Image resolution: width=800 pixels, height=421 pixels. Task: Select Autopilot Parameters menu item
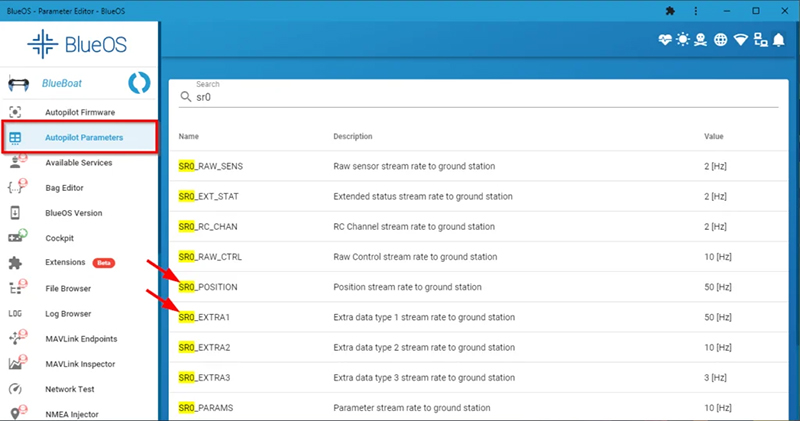point(83,137)
